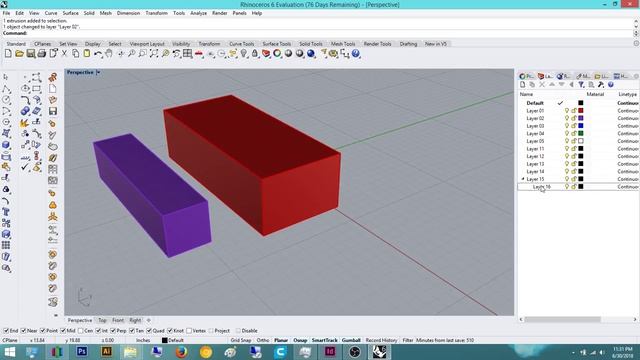This screenshot has height=360, width=640.
Task: Toggle Ortho in the status bar
Action: [x=263, y=340]
